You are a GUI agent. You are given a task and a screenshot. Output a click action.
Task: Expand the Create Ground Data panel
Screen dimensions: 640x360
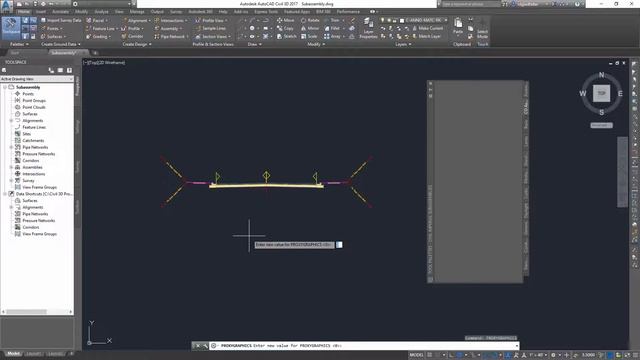point(60,44)
